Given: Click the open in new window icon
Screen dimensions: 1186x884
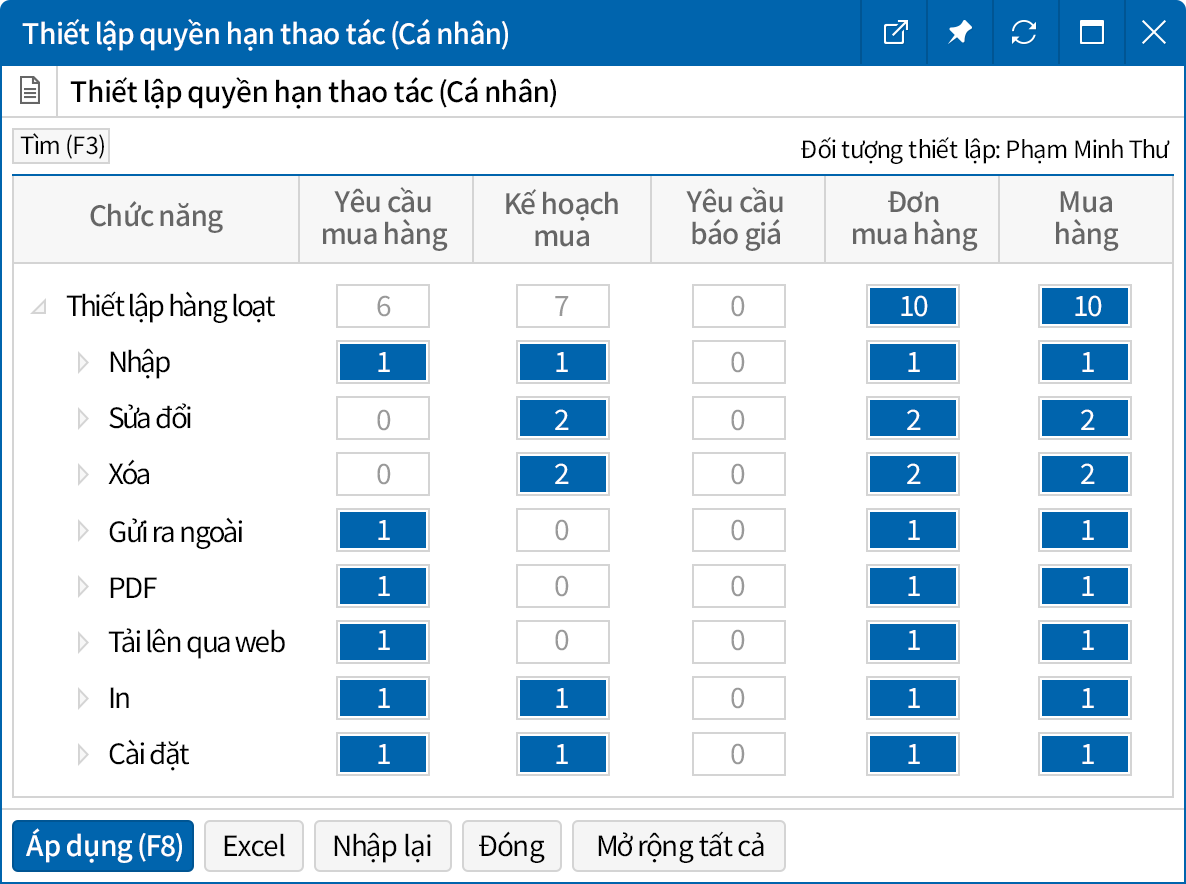Looking at the screenshot, I should click(895, 33).
